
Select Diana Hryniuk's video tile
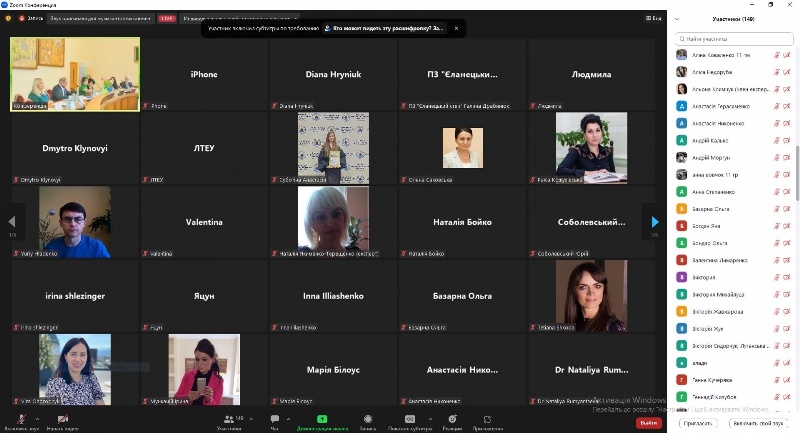[333, 74]
